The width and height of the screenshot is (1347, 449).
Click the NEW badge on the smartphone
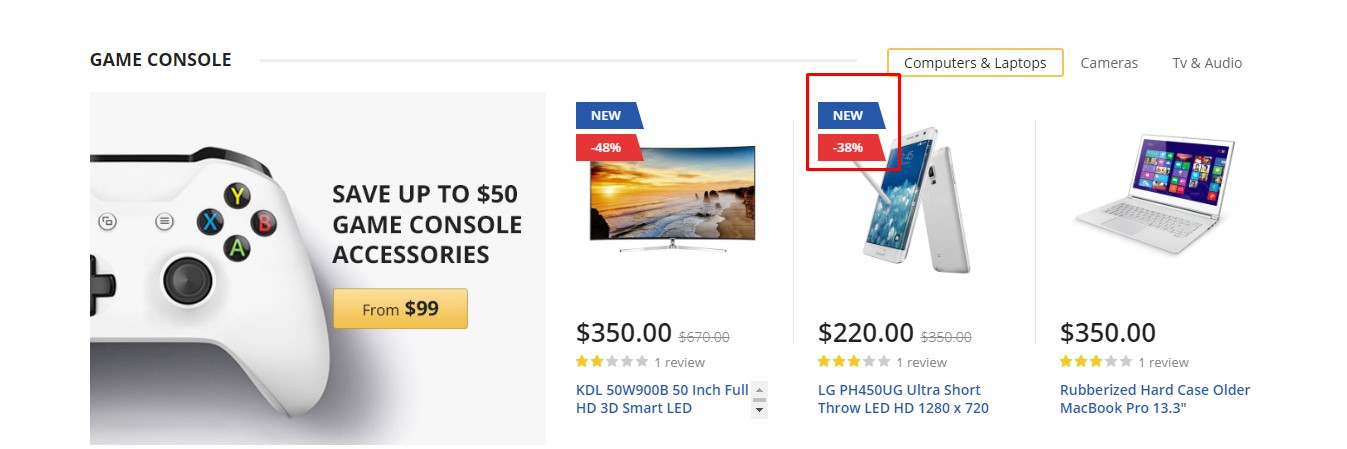coord(848,115)
